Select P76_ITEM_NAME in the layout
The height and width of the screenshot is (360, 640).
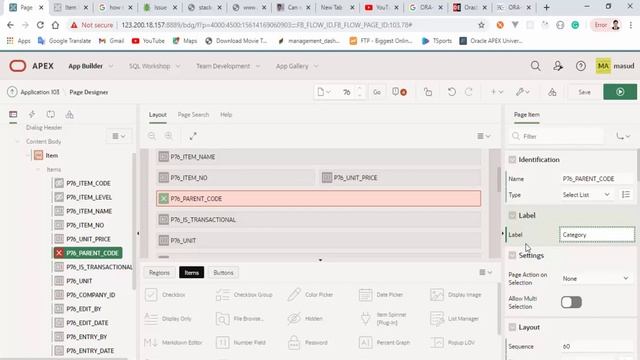point(318,157)
